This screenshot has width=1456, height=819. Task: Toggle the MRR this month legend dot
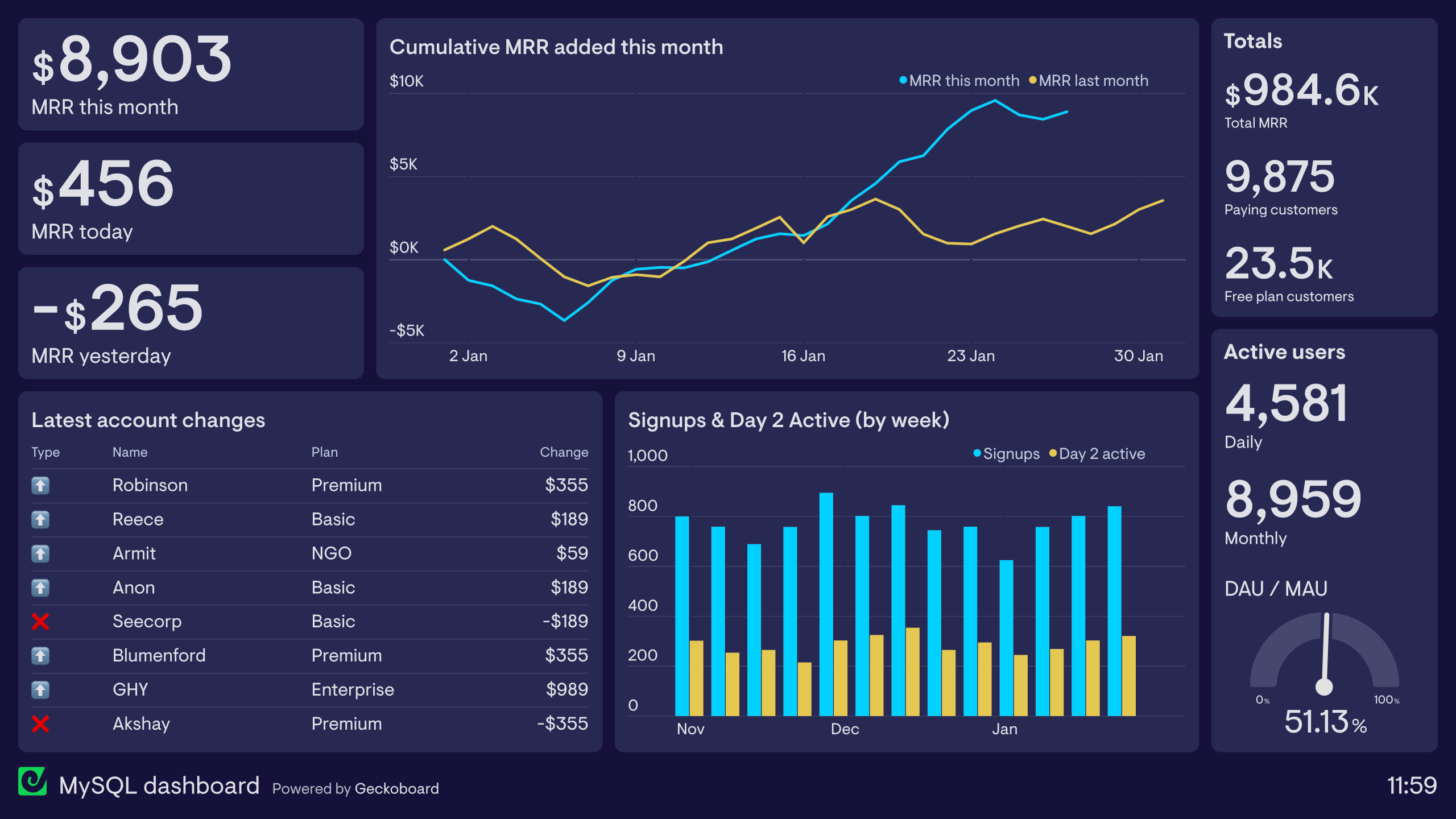click(903, 80)
